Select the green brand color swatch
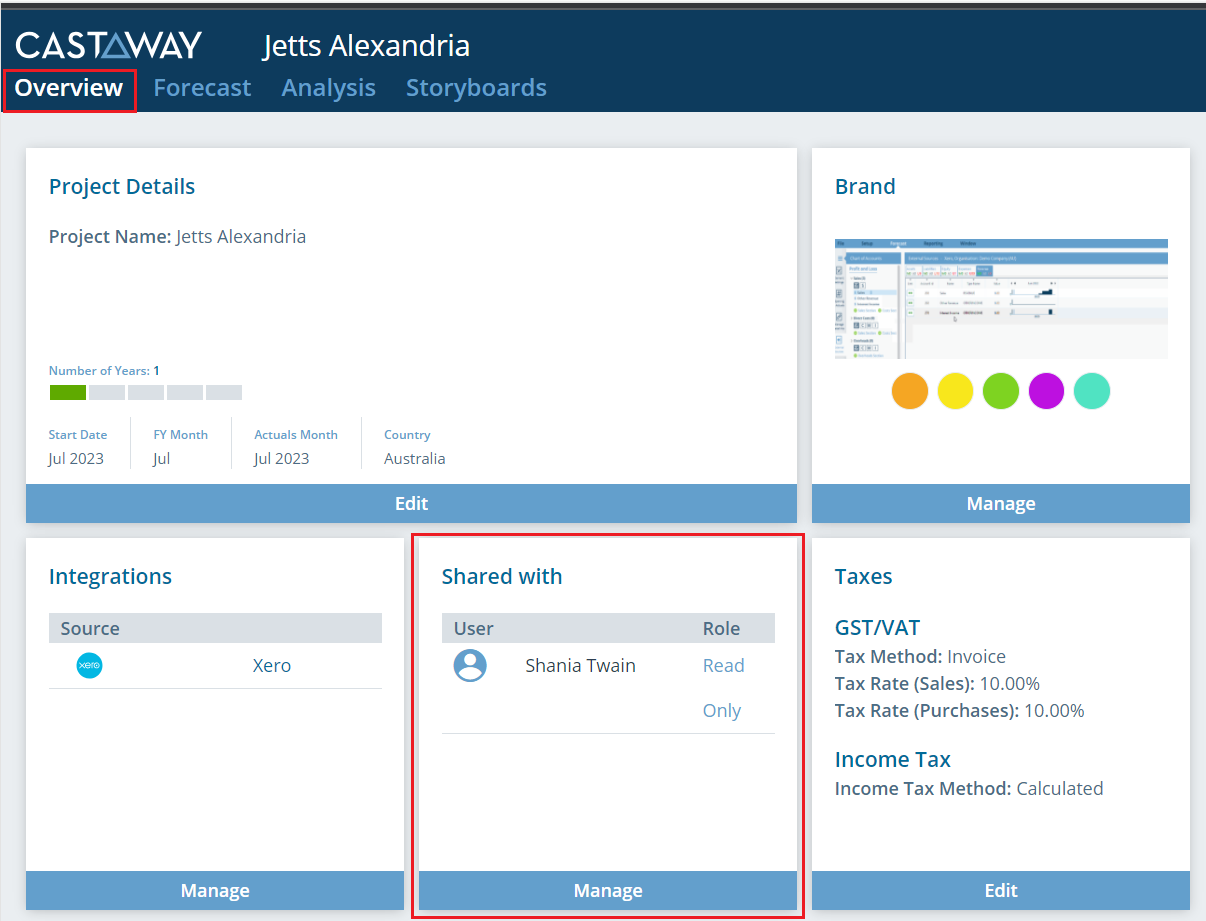1206x921 pixels. pos(1001,391)
